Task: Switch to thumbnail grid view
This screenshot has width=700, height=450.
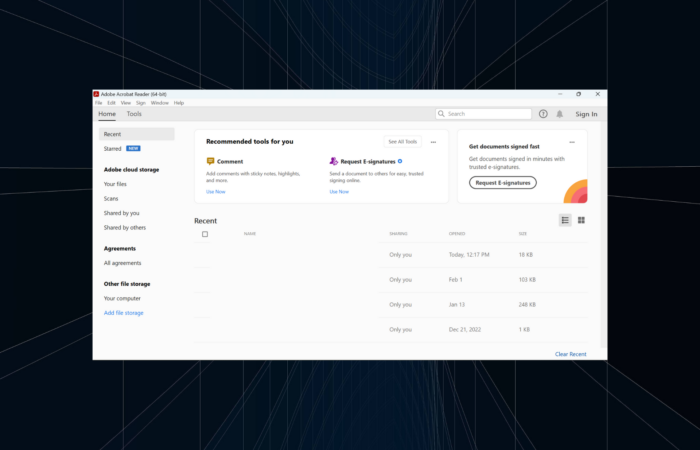Action: pyautogui.click(x=581, y=220)
